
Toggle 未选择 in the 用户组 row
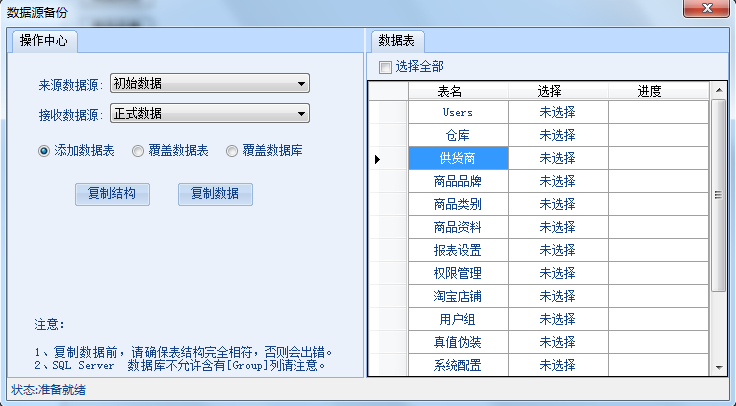(x=558, y=319)
